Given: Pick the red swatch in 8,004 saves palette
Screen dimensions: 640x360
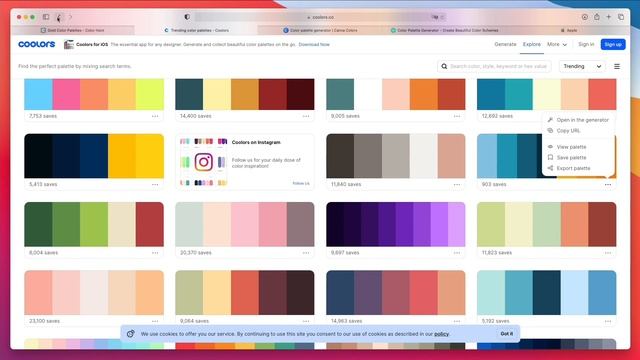Looking at the screenshot, I should [150, 224].
